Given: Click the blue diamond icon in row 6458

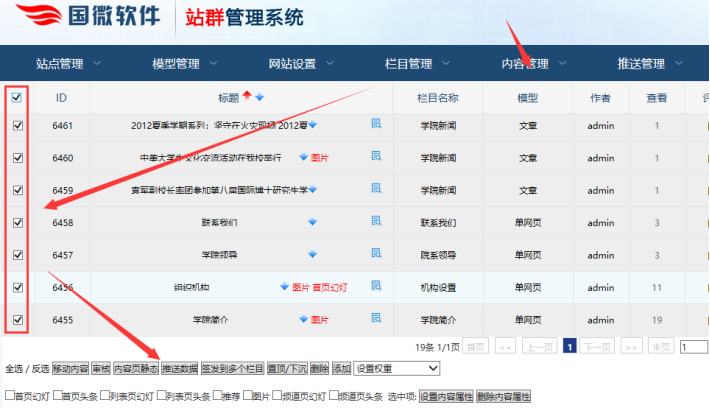Looking at the screenshot, I should tap(313, 222).
